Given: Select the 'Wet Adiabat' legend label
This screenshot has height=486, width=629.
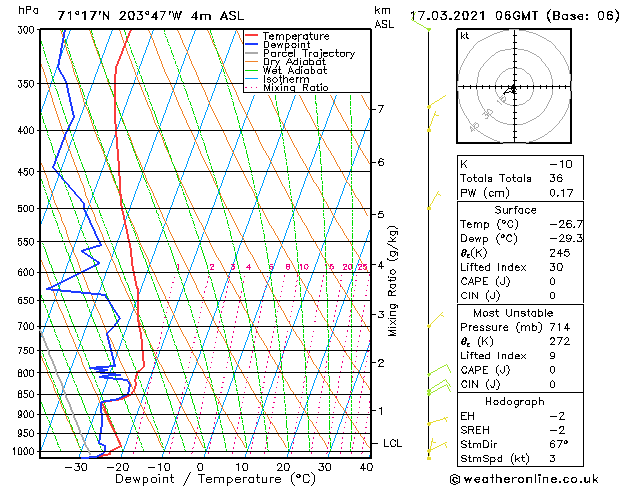Looking at the screenshot, I should click(x=295, y=71).
